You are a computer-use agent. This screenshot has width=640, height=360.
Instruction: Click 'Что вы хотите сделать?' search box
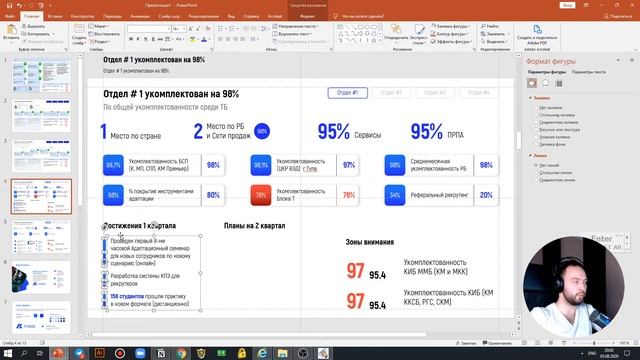tap(362, 16)
